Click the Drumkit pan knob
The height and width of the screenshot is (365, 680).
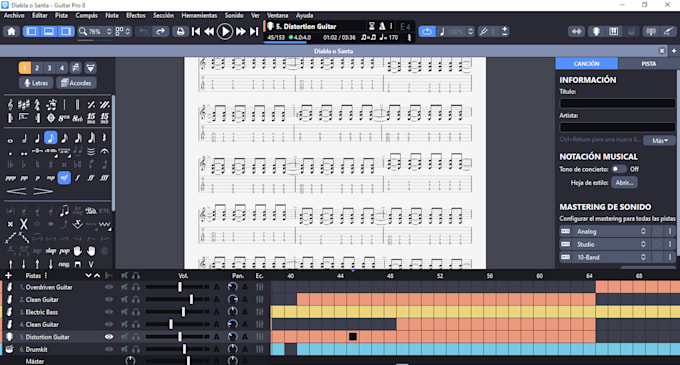pyautogui.click(x=233, y=349)
